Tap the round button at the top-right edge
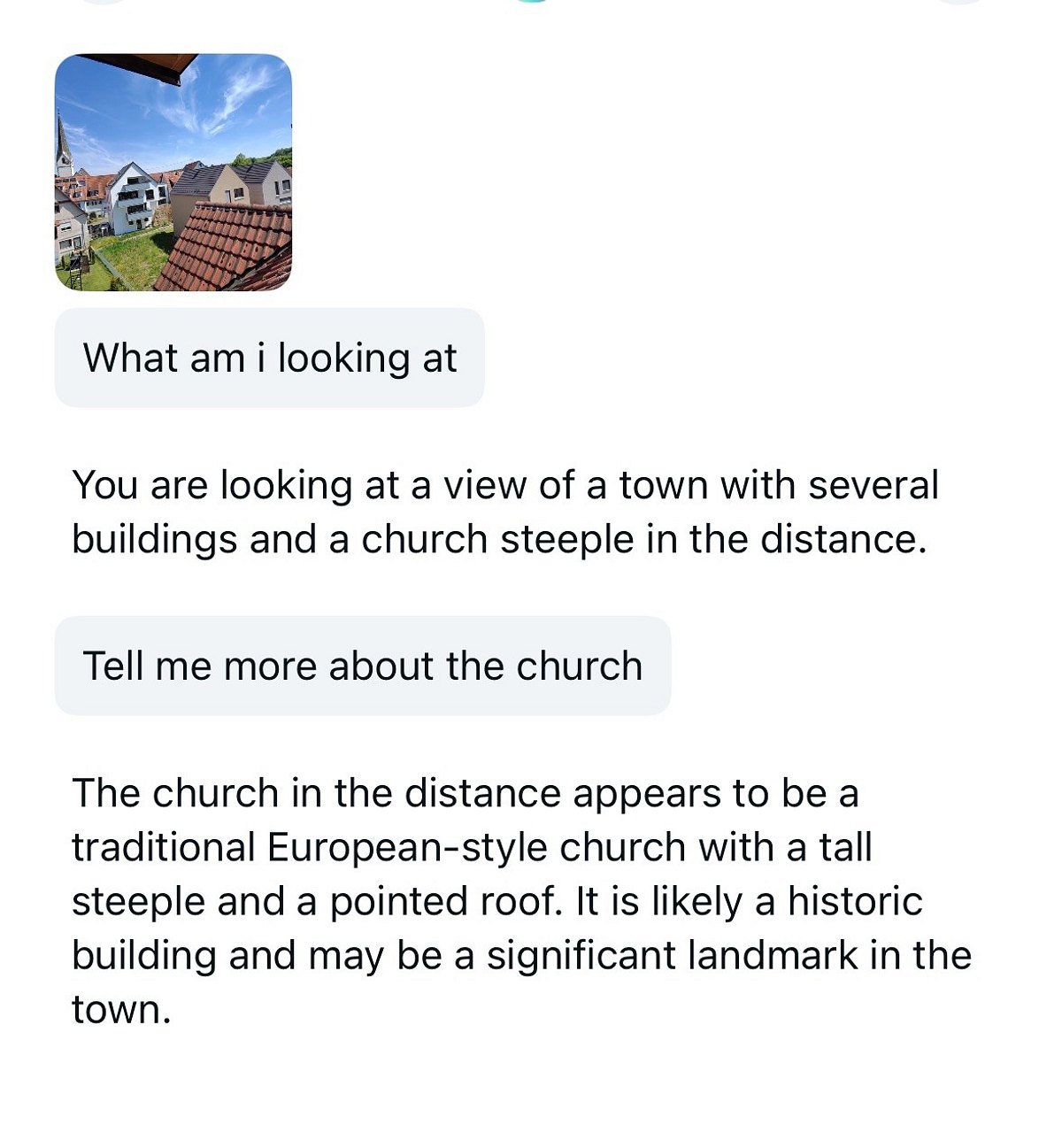Viewport: 1062px width, 1148px height. (x=959, y=1)
